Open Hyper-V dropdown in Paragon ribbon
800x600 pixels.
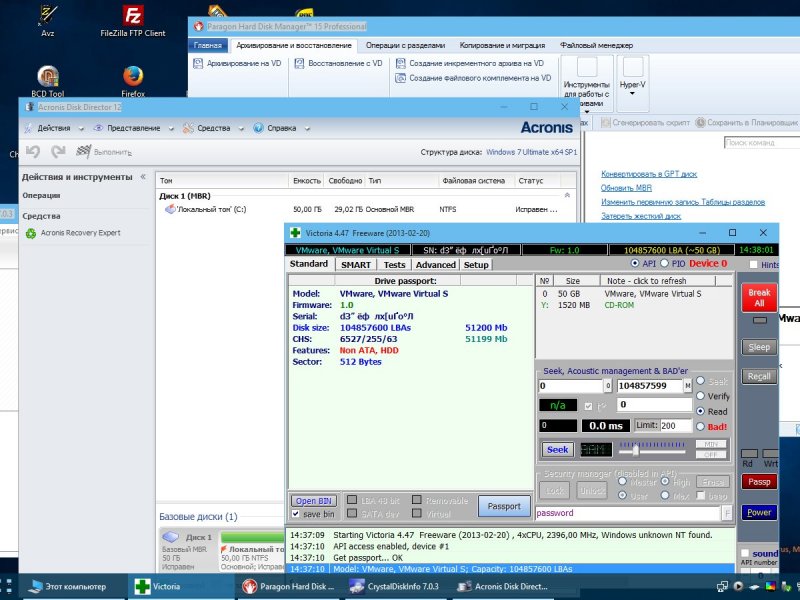[633, 83]
